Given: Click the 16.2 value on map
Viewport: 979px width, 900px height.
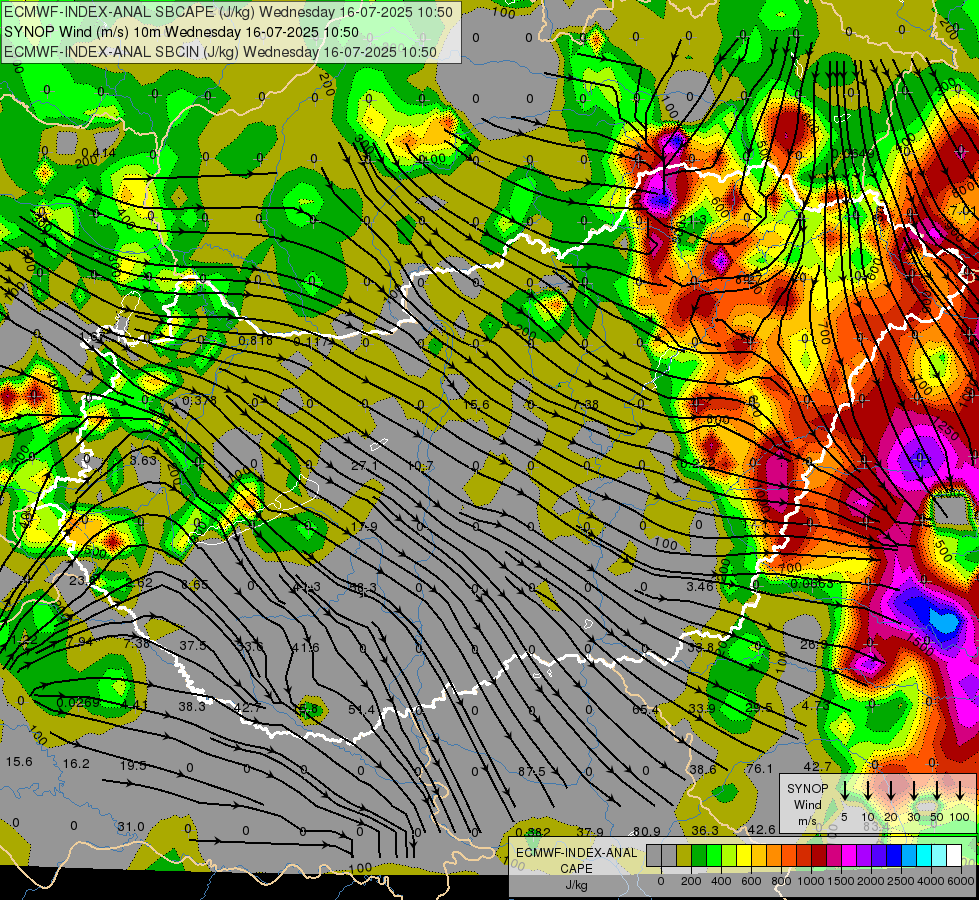Looking at the screenshot, I should pos(76,764).
